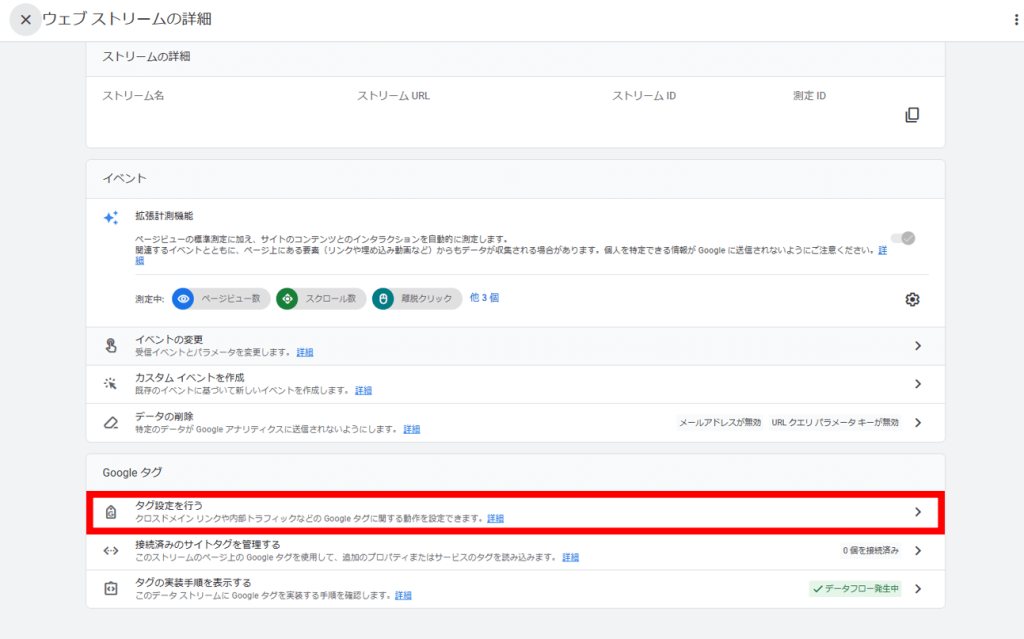Viewport: 1024px width, 639px height.
Task: Open 詳細 link under タグ設定を行う
Action: [496, 519]
